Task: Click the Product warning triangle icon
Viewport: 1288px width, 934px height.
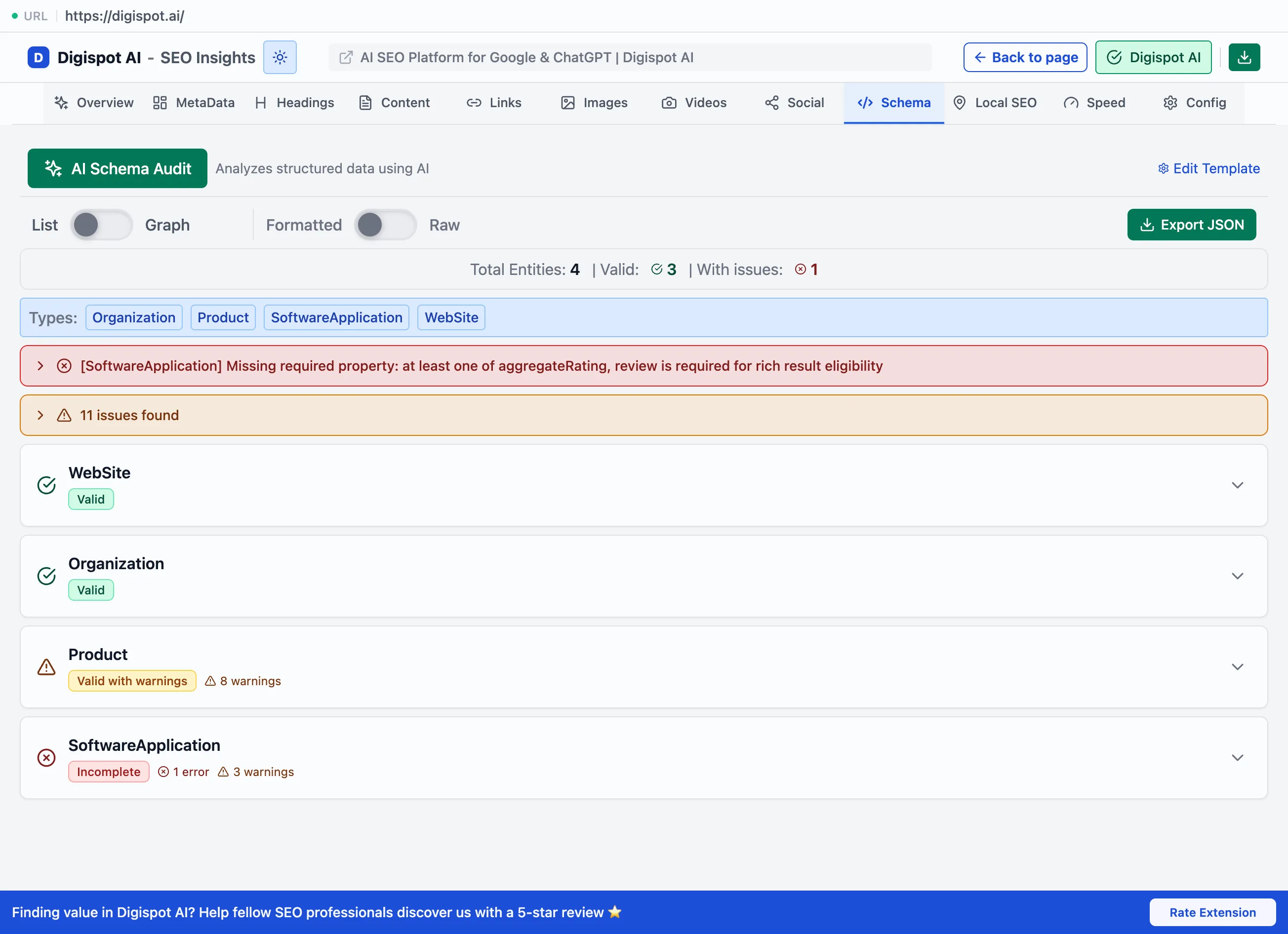Action: (x=46, y=667)
